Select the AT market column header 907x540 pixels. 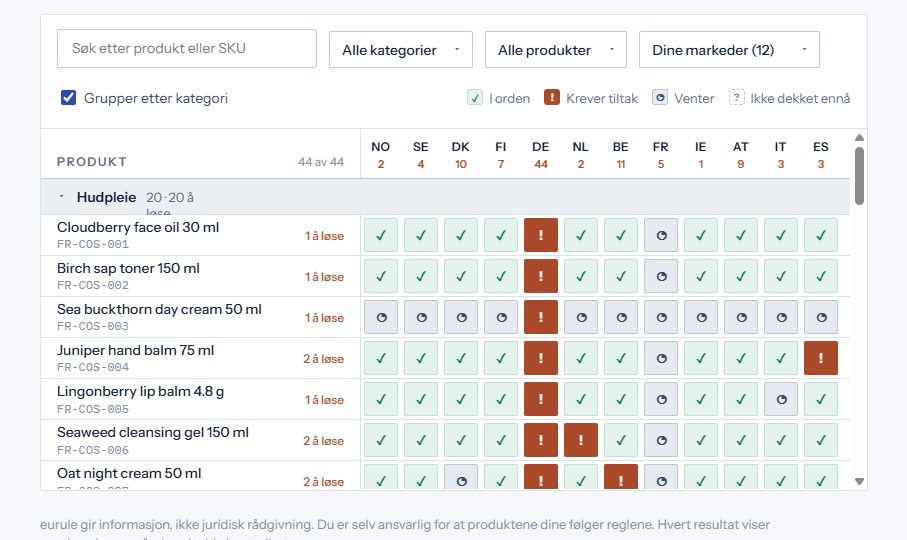point(741,155)
